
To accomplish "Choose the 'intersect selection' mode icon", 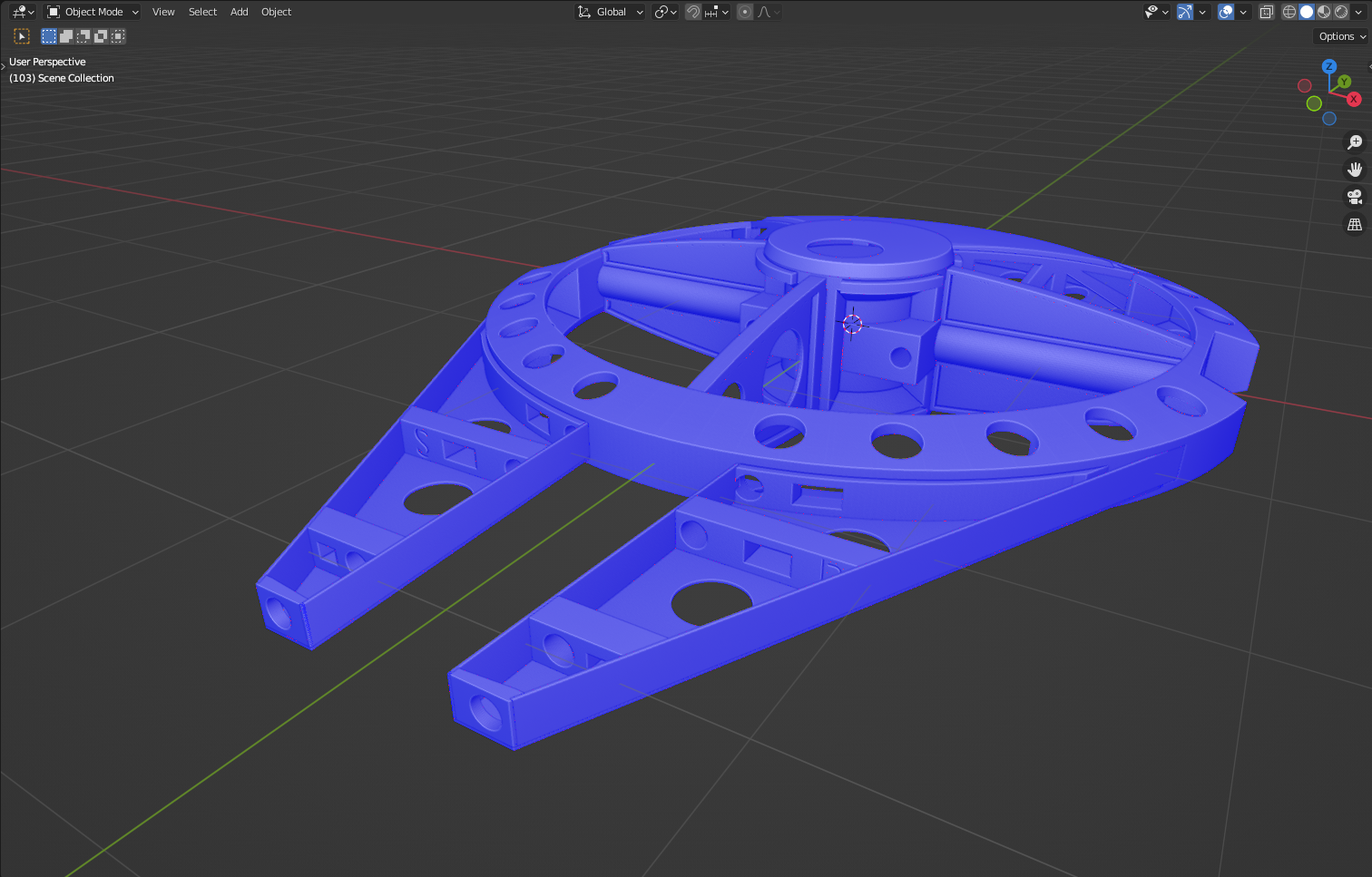I will tap(118, 36).
